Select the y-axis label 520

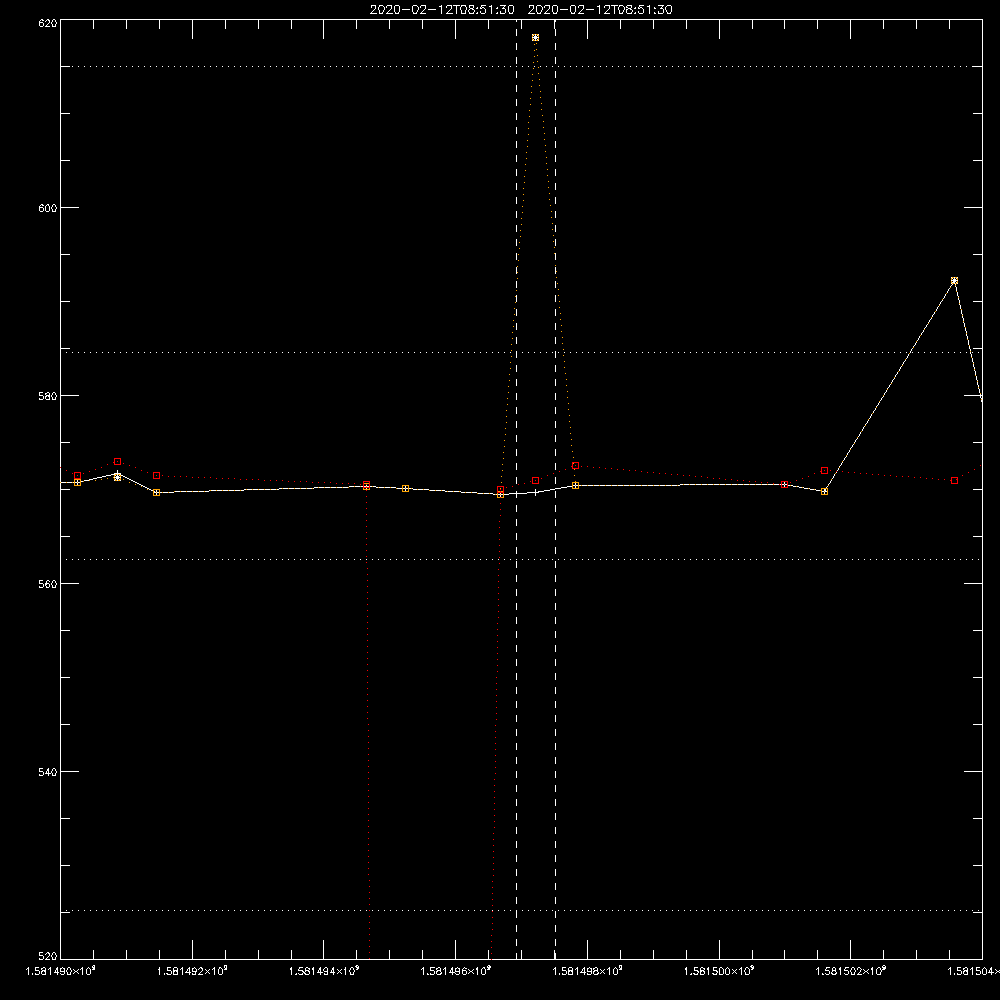48,956
